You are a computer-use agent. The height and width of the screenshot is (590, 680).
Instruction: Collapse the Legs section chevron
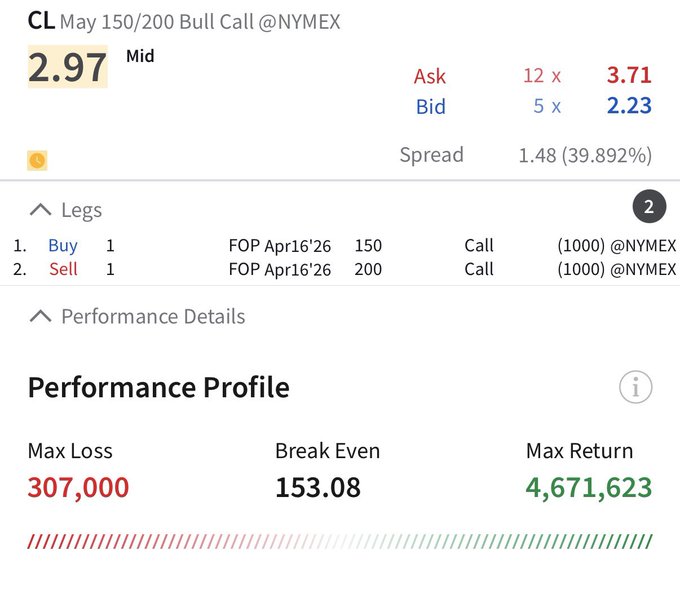(x=40, y=210)
